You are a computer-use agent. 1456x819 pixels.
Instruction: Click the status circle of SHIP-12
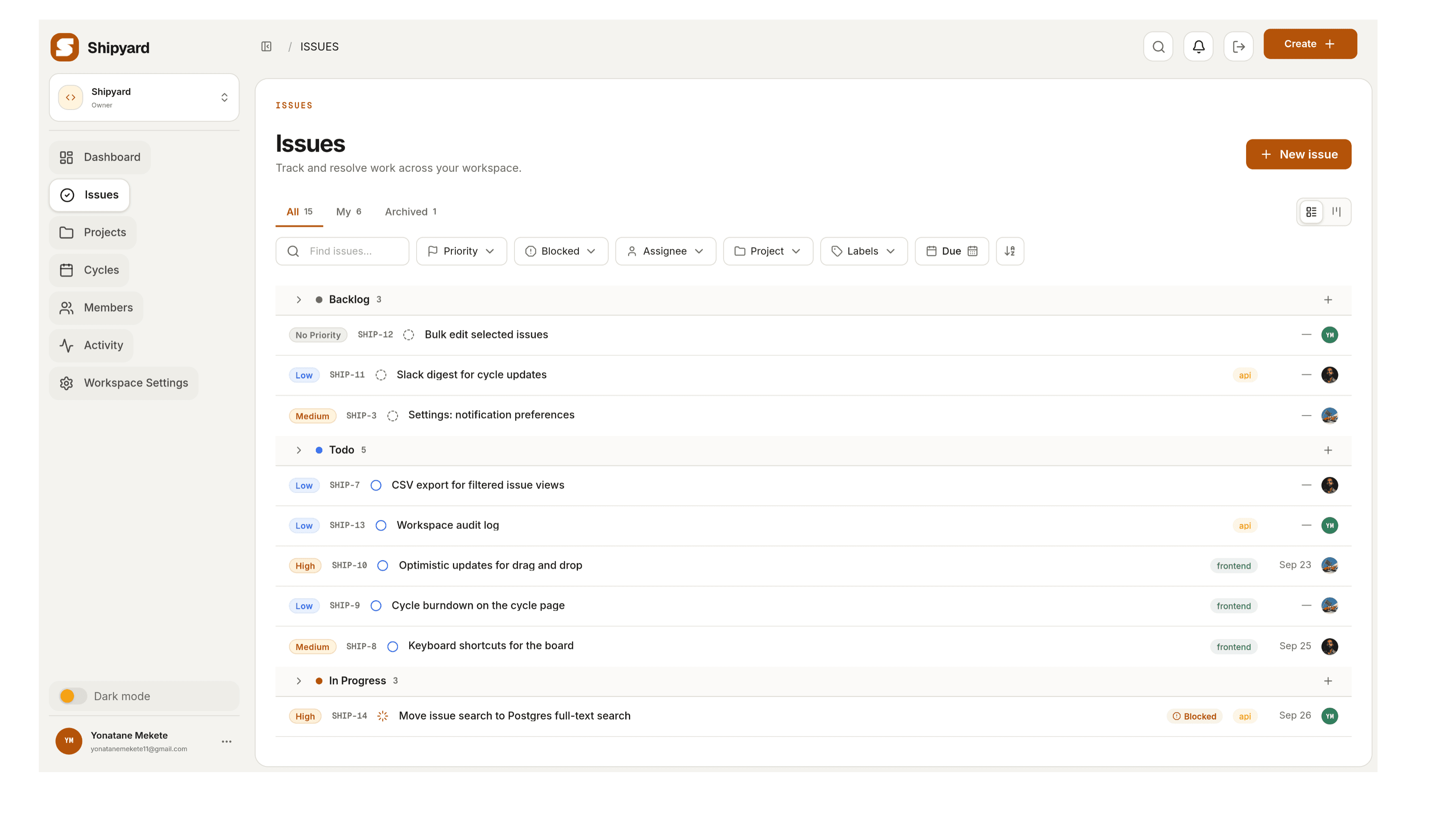[408, 334]
